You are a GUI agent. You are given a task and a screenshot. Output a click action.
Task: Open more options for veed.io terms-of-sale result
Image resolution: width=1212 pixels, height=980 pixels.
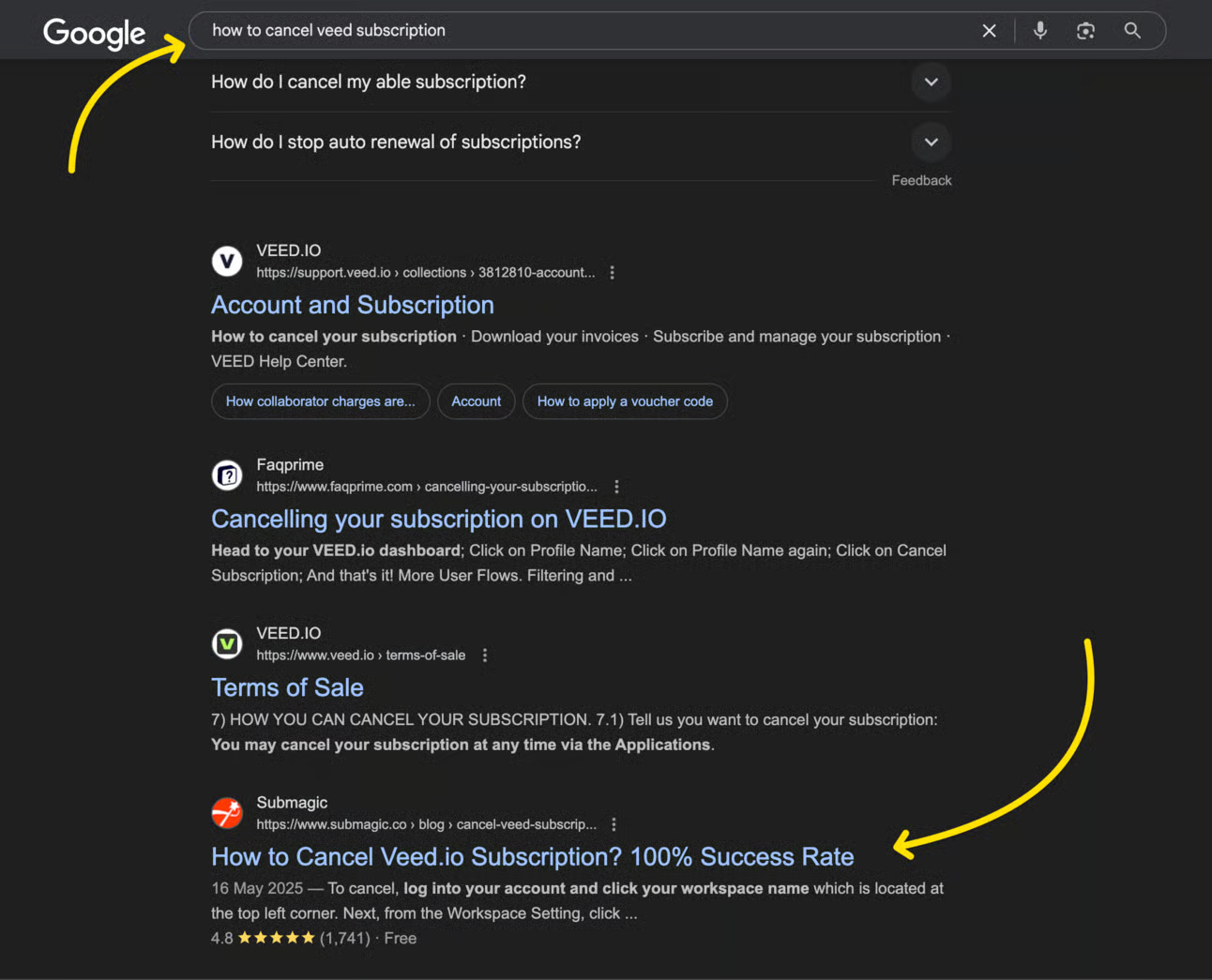coord(485,656)
